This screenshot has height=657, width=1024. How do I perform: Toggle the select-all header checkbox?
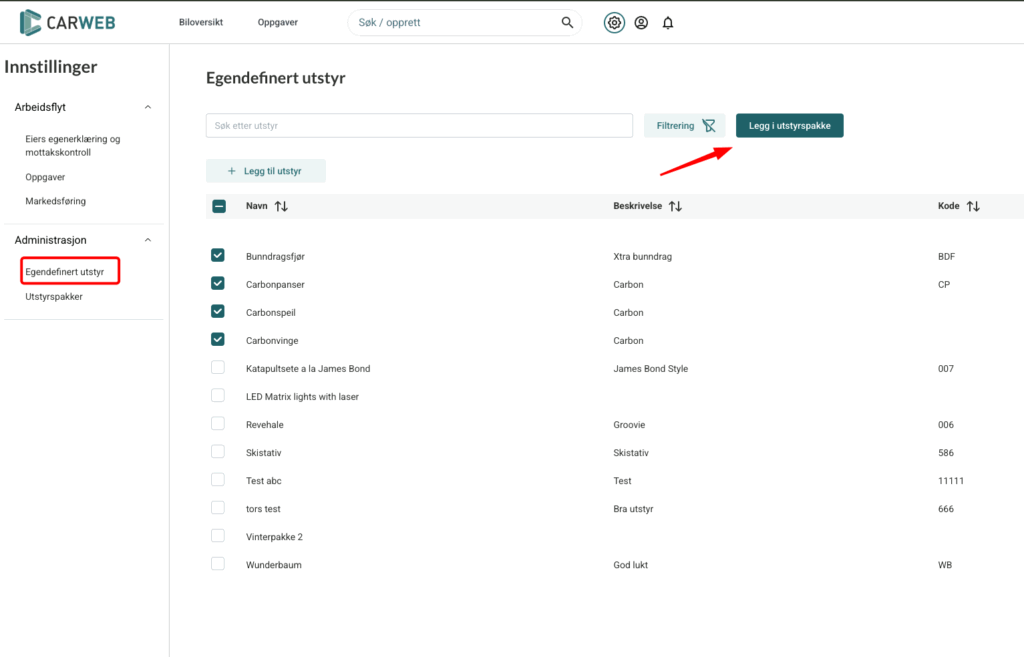(219, 206)
